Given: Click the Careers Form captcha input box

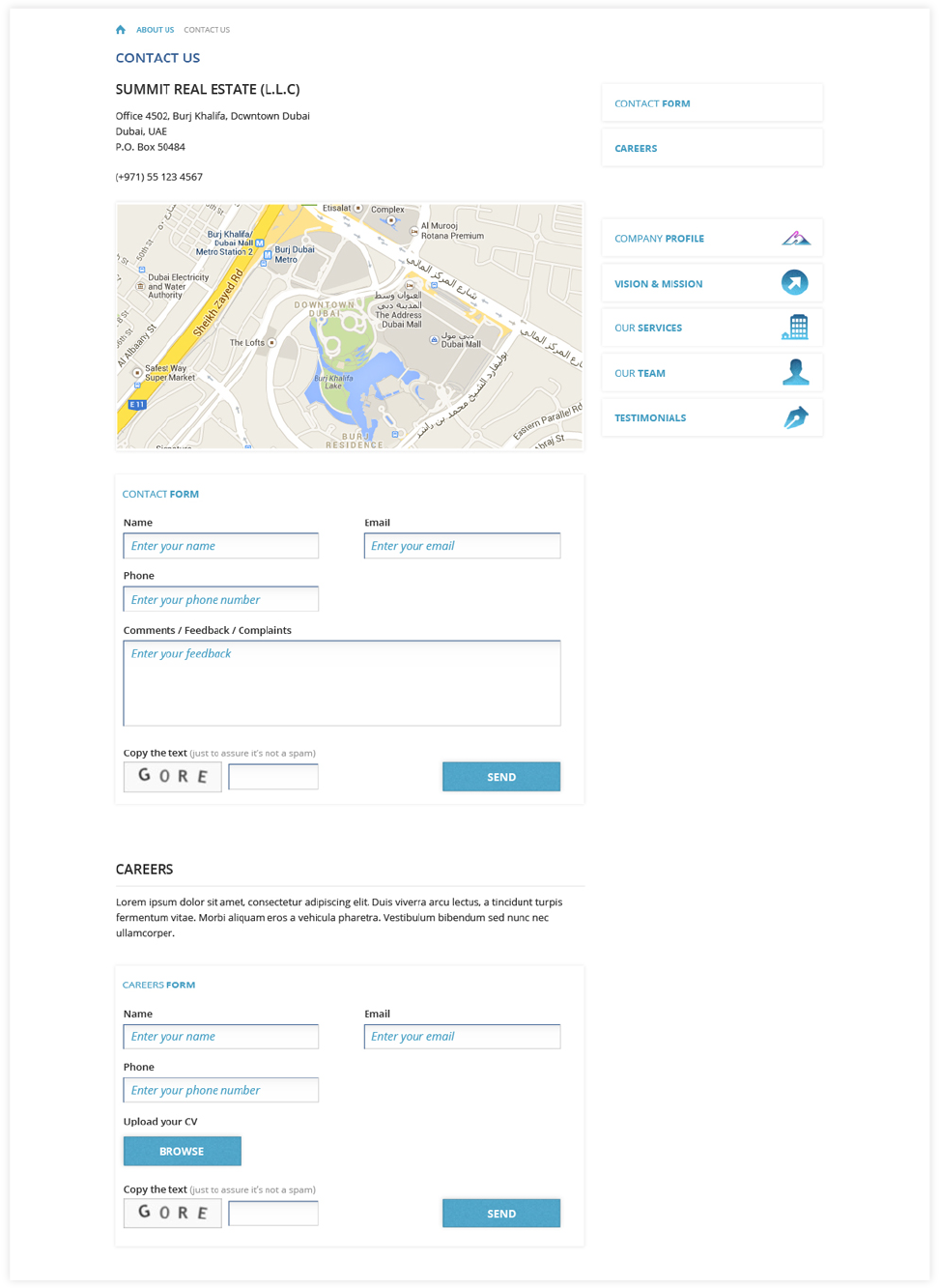Looking at the screenshot, I should coord(273,1214).
